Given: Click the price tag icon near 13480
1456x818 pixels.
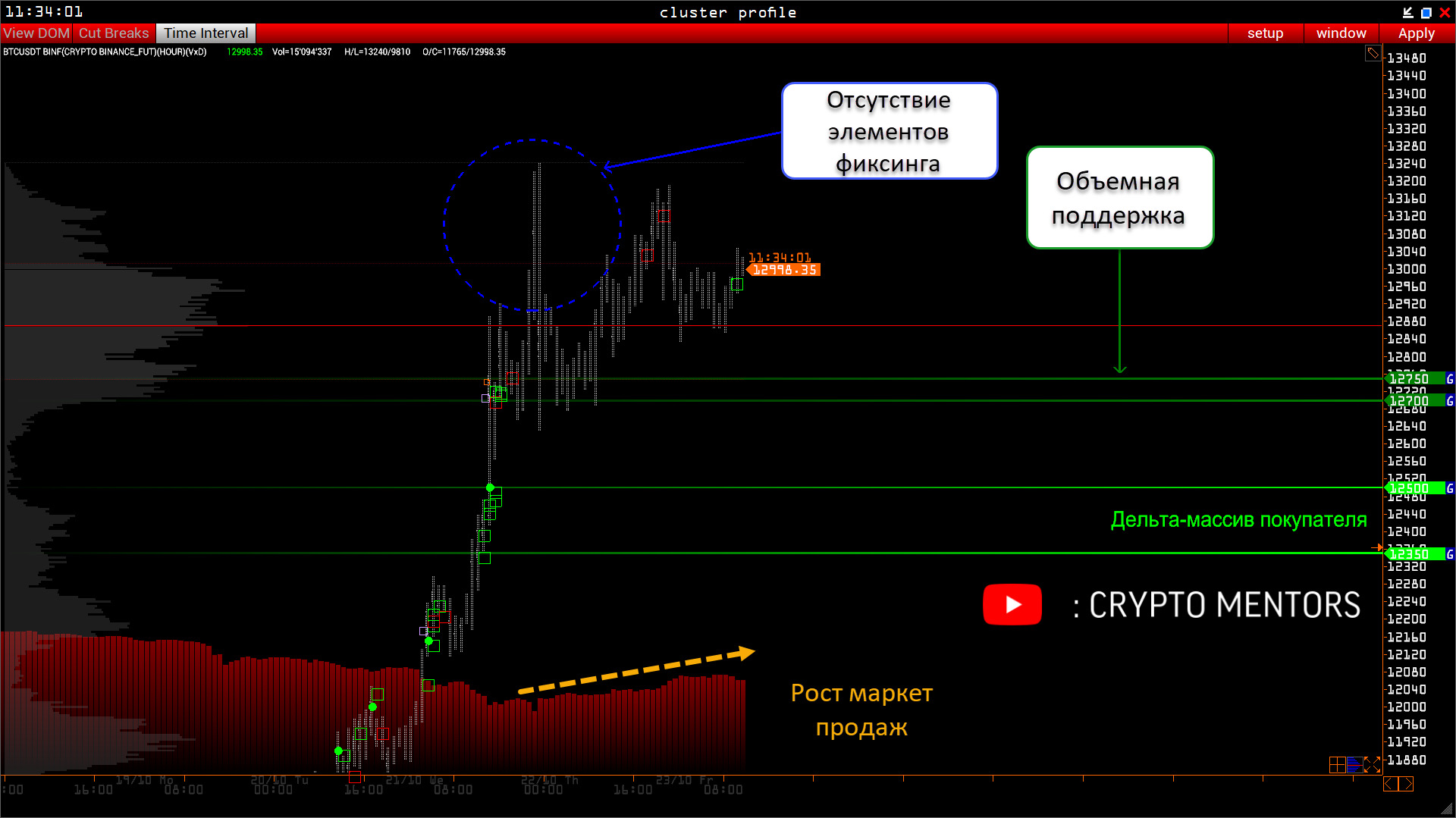Looking at the screenshot, I should (1373, 53).
